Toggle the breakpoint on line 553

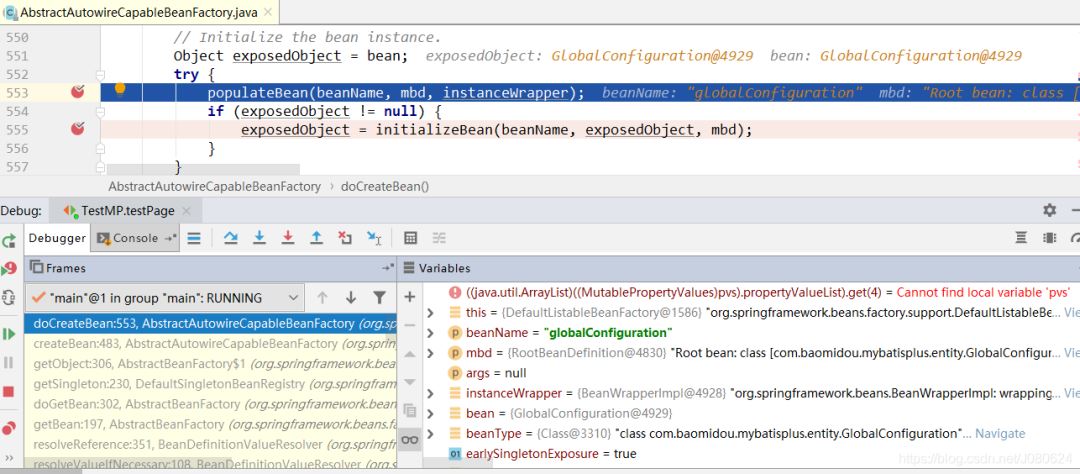point(78,92)
